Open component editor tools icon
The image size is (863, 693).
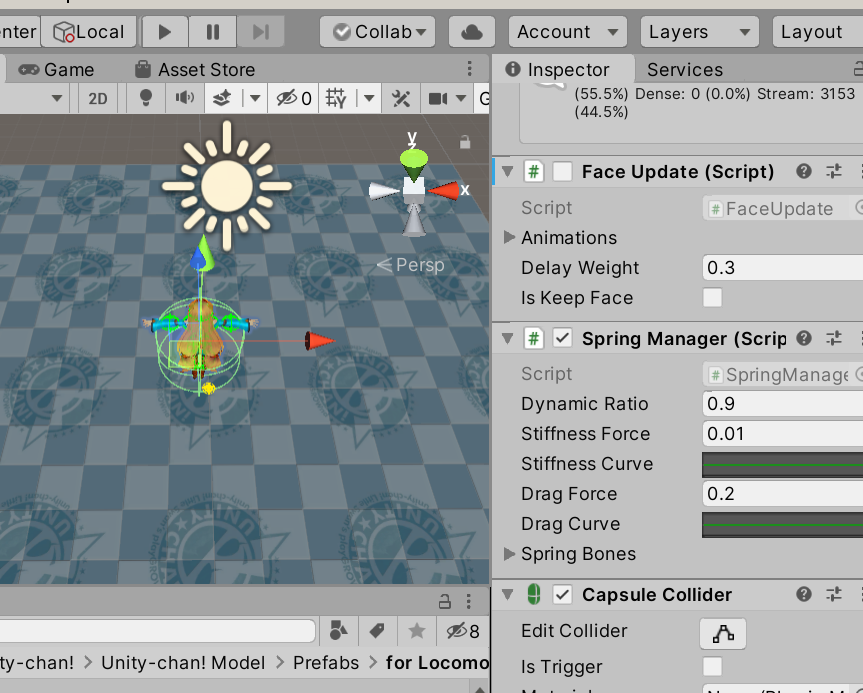(401, 99)
